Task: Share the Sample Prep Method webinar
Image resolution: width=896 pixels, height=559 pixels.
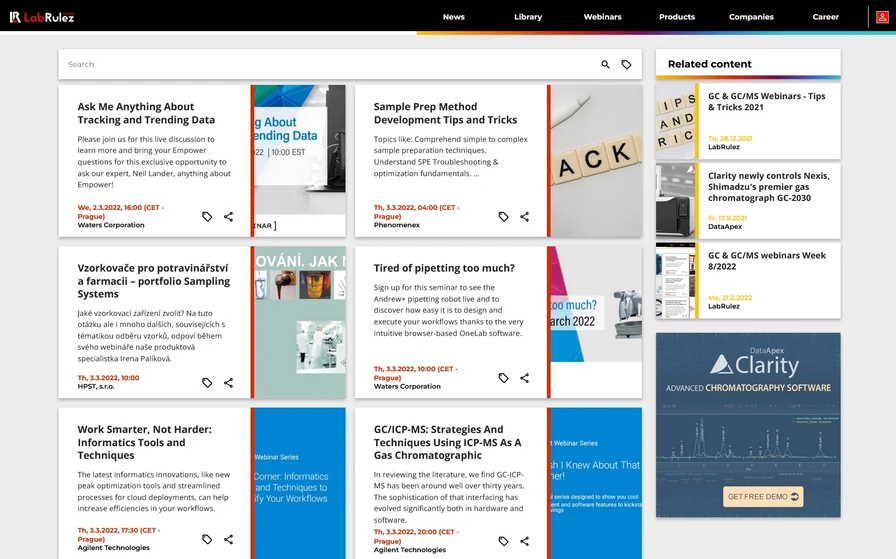Action: pos(525,217)
